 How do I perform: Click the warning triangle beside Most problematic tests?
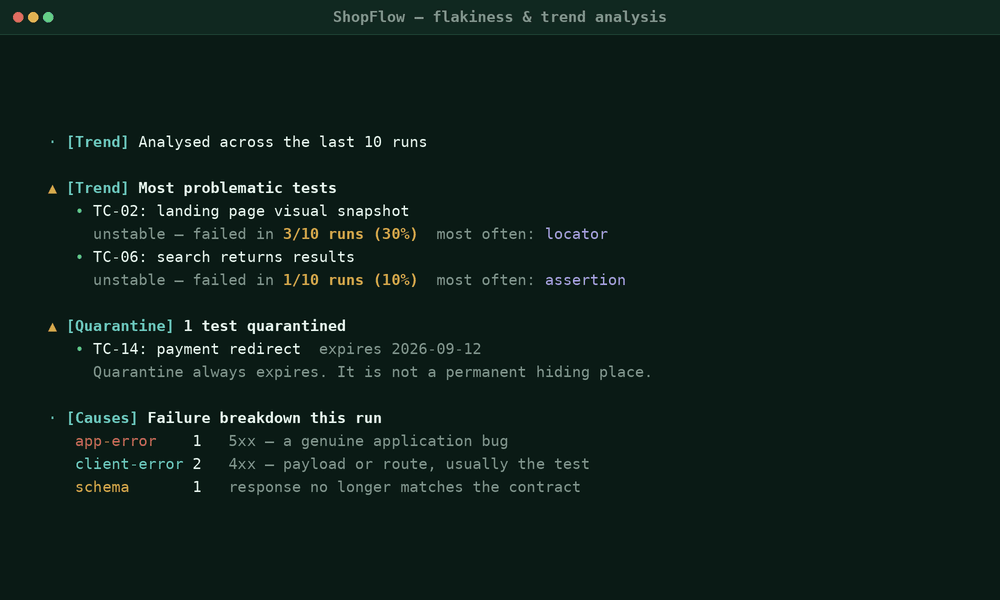[x=52, y=189]
